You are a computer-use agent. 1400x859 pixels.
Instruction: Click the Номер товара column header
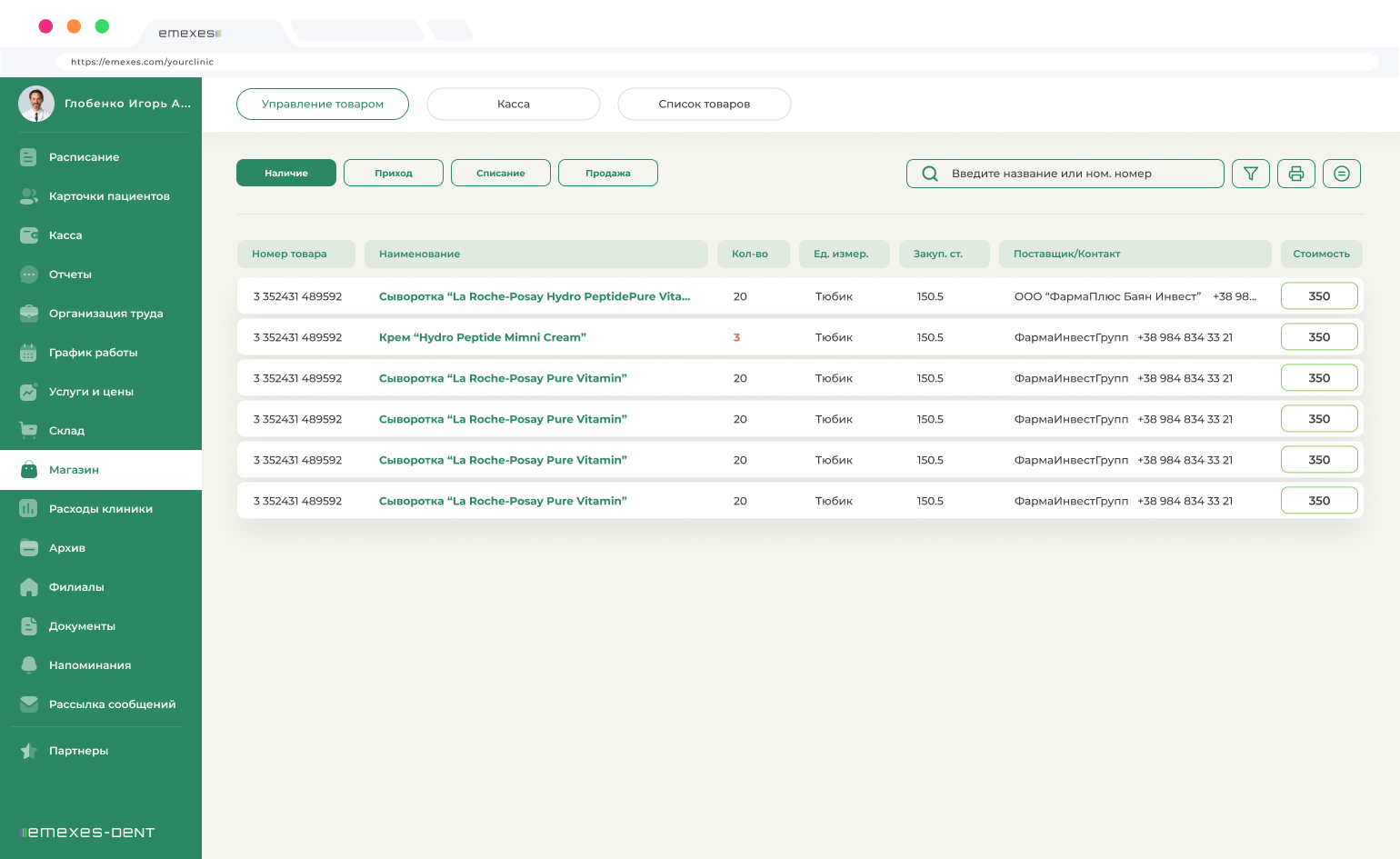[x=296, y=255]
